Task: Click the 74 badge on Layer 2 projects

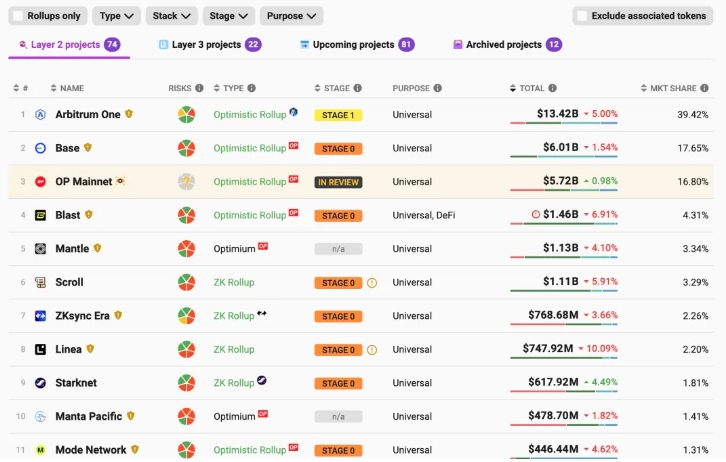Action: (x=112, y=45)
